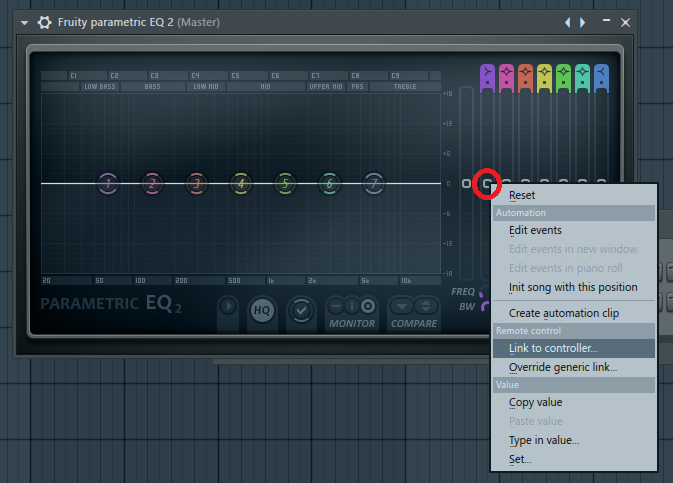This screenshot has width=673, height=483.
Task: Click the LOW BASS frequency range label
Action: pyautogui.click(x=100, y=87)
